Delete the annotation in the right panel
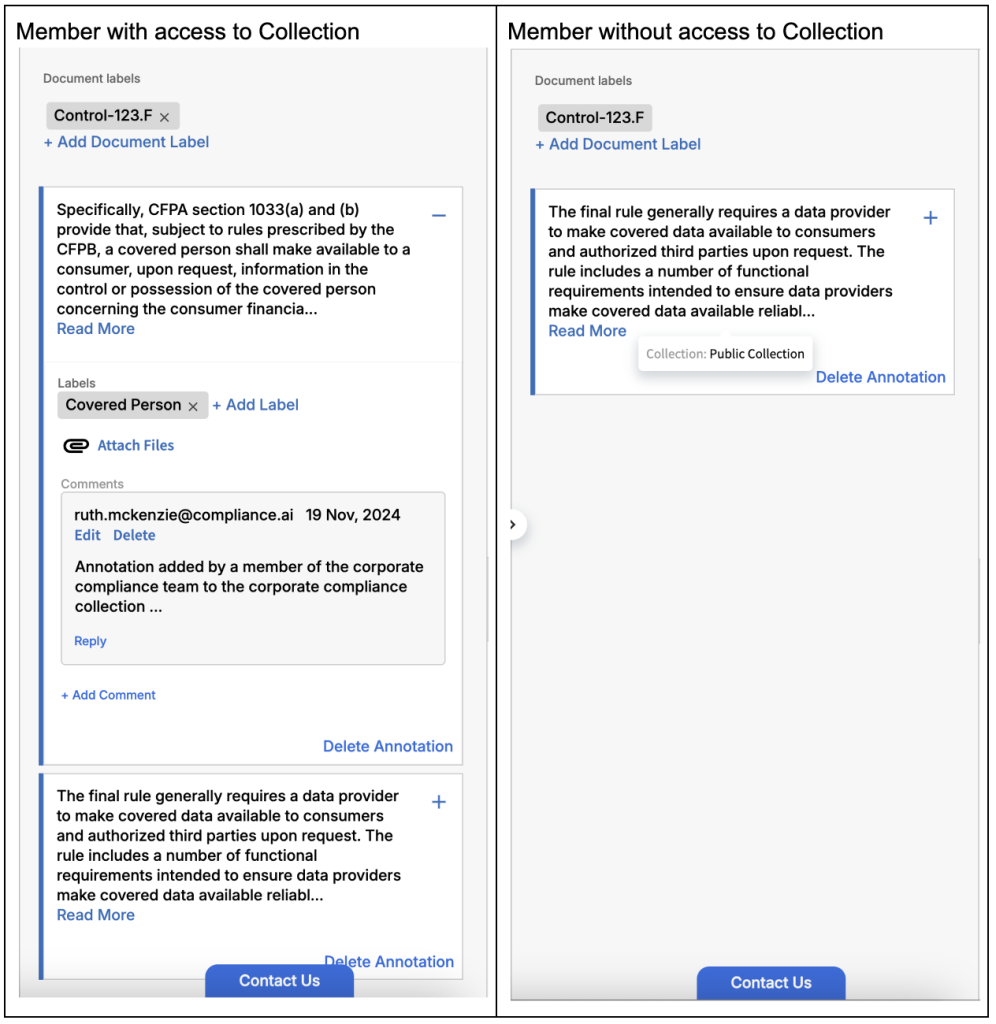This screenshot has width=996, height=1024. [880, 378]
